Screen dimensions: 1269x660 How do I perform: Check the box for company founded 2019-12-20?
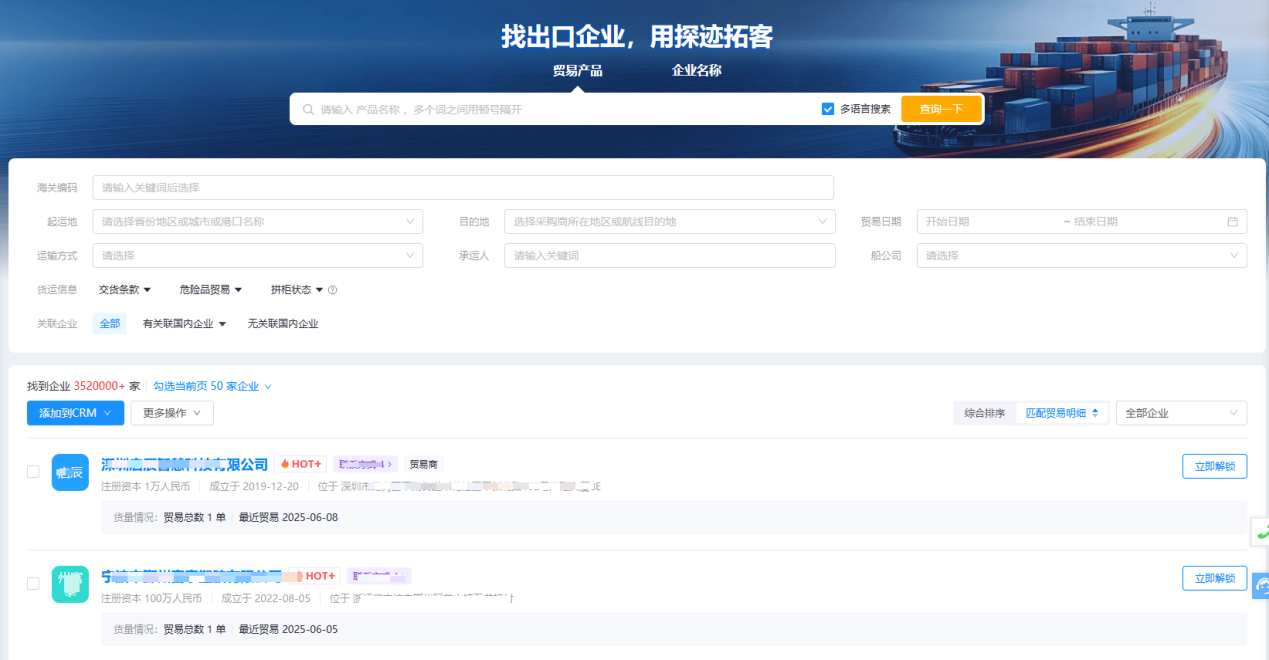(33, 472)
